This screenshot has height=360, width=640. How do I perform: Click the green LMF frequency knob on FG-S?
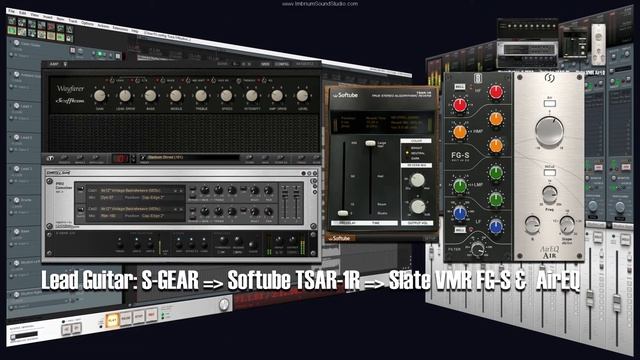coord(460,186)
